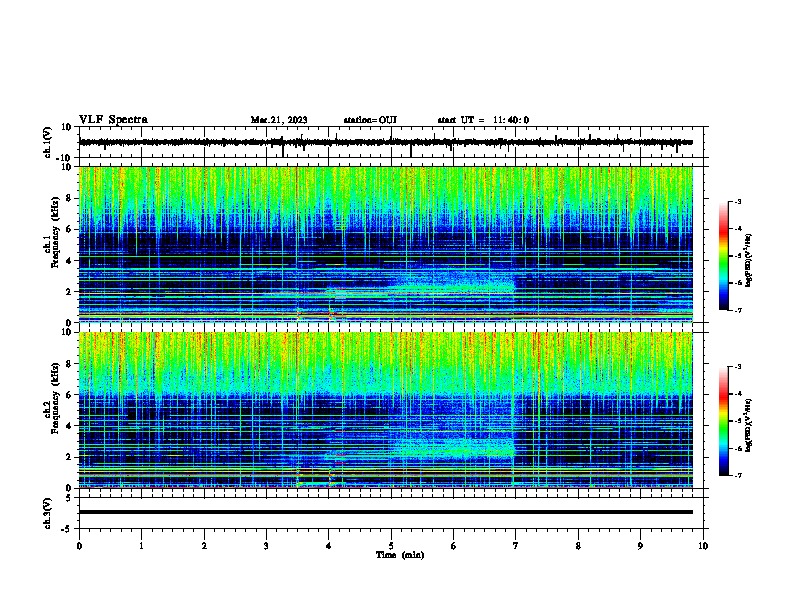Click the "2" tick on ch.2 frequency axis
The width and height of the screenshot is (792, 612).
pos(70,457)
